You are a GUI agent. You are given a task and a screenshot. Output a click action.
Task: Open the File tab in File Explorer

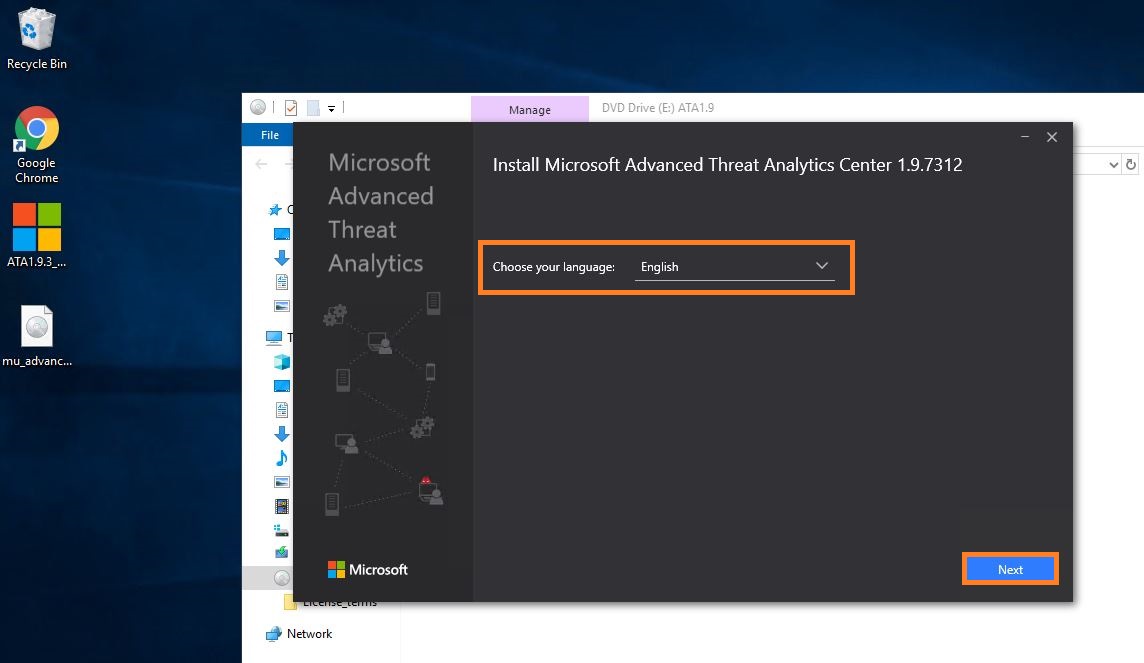pos(270,135)
